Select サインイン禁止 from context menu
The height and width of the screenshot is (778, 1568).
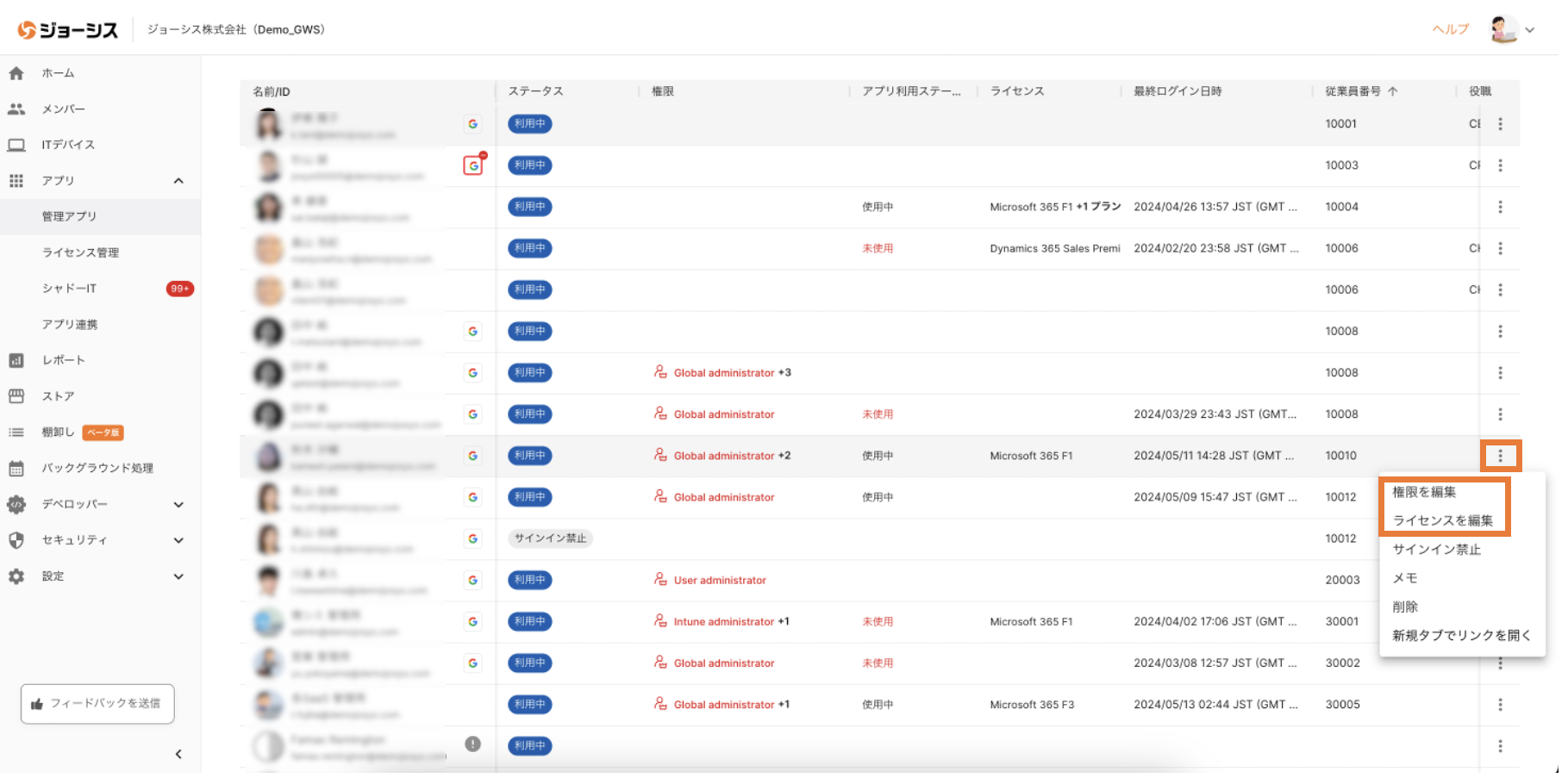pos(1436,550)
